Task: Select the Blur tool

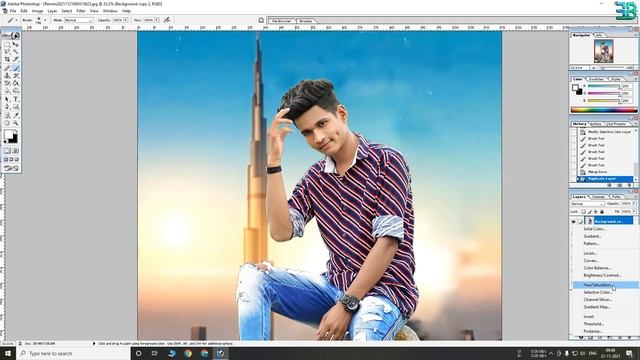Action: pyautogui.click(x=7, y=91)
